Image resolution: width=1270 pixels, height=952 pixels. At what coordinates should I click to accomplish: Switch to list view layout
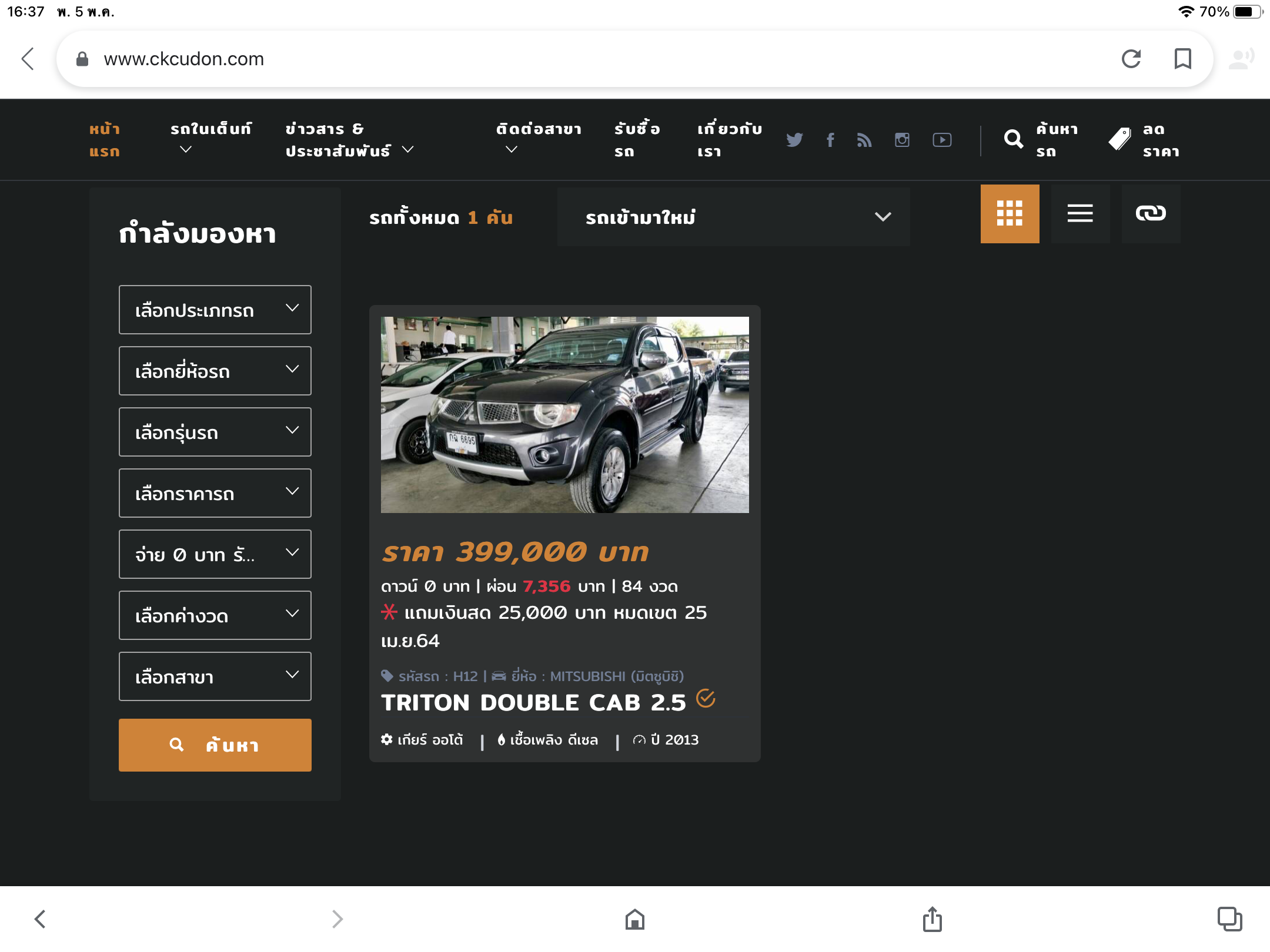[1080, 214]
